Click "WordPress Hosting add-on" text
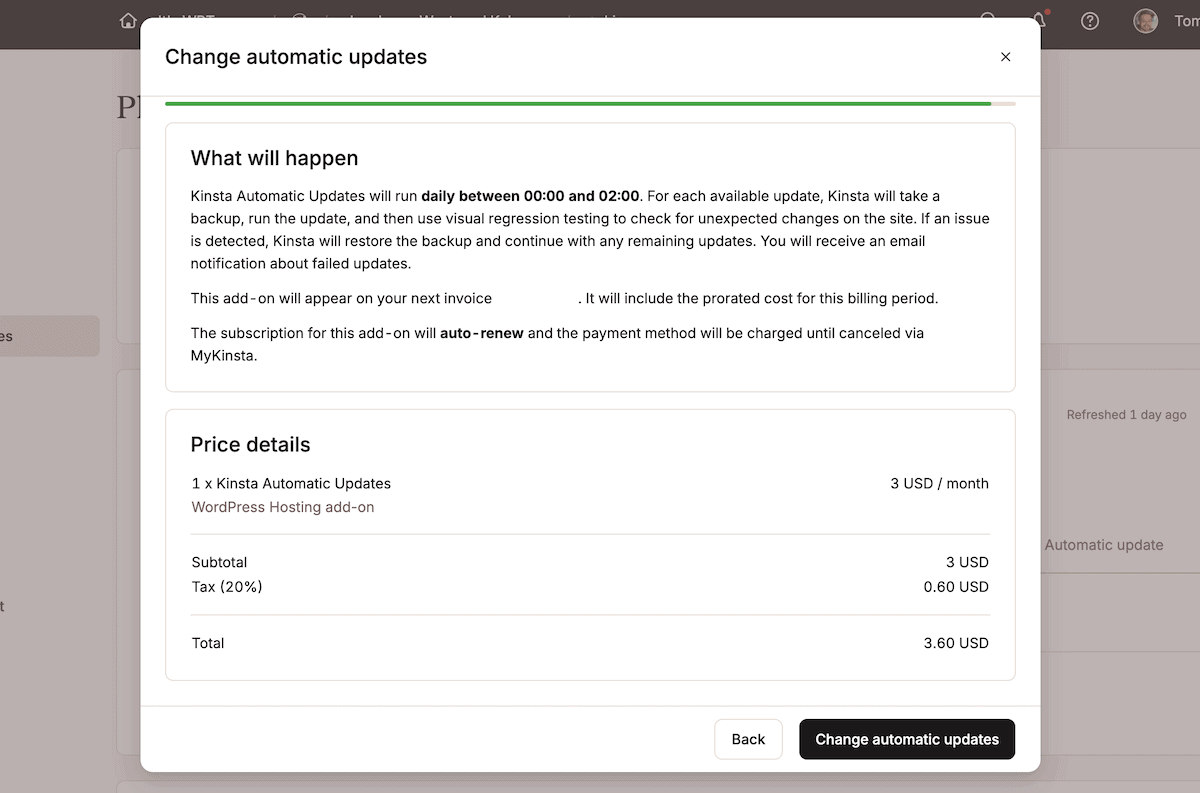This screenshot has height=793, width=1200. pyautogui.click(x=283, y=507)
